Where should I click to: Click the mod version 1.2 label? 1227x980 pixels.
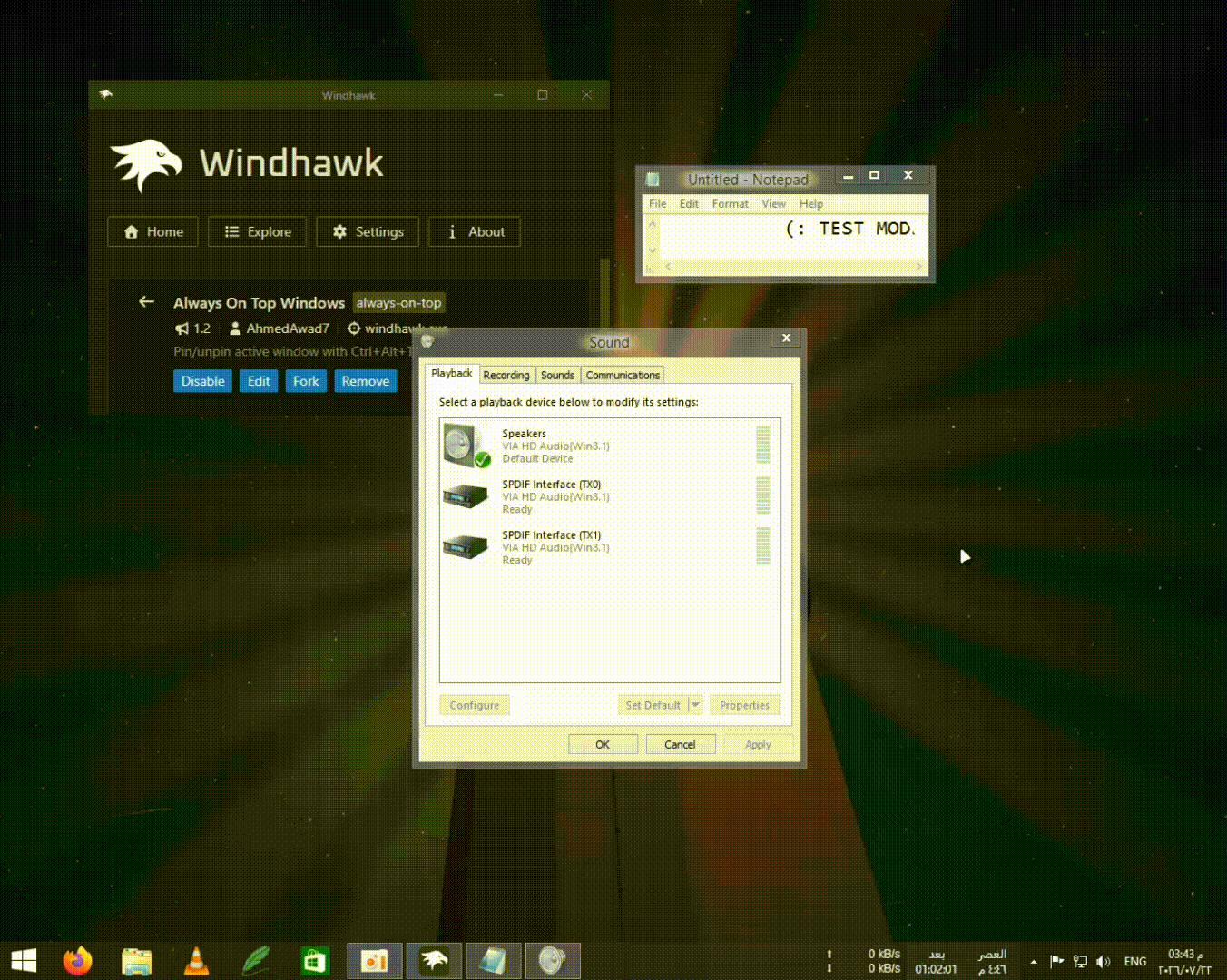tap(201, 328)
